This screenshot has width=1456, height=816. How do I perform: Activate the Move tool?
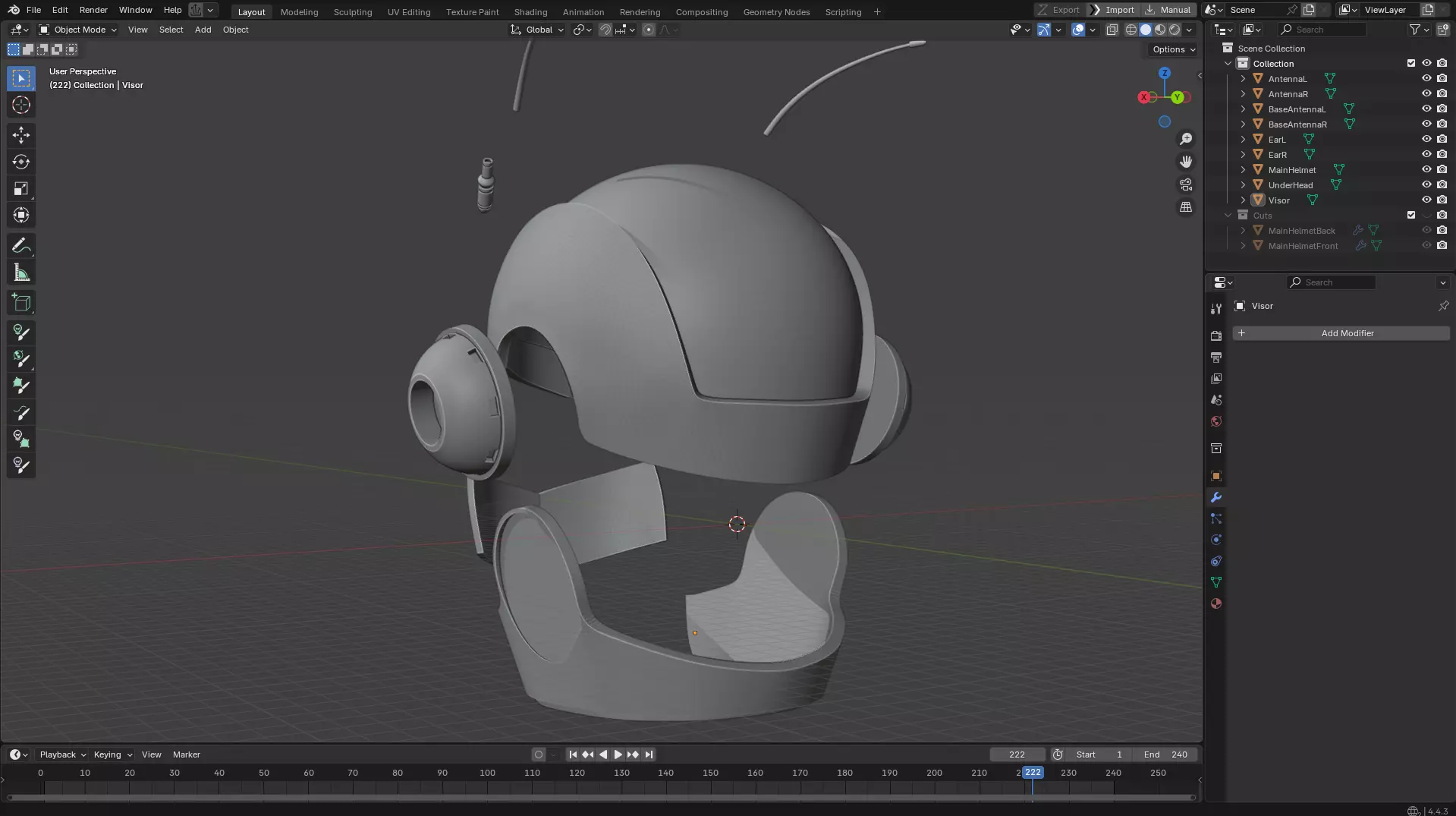click(x=21, y=135)
